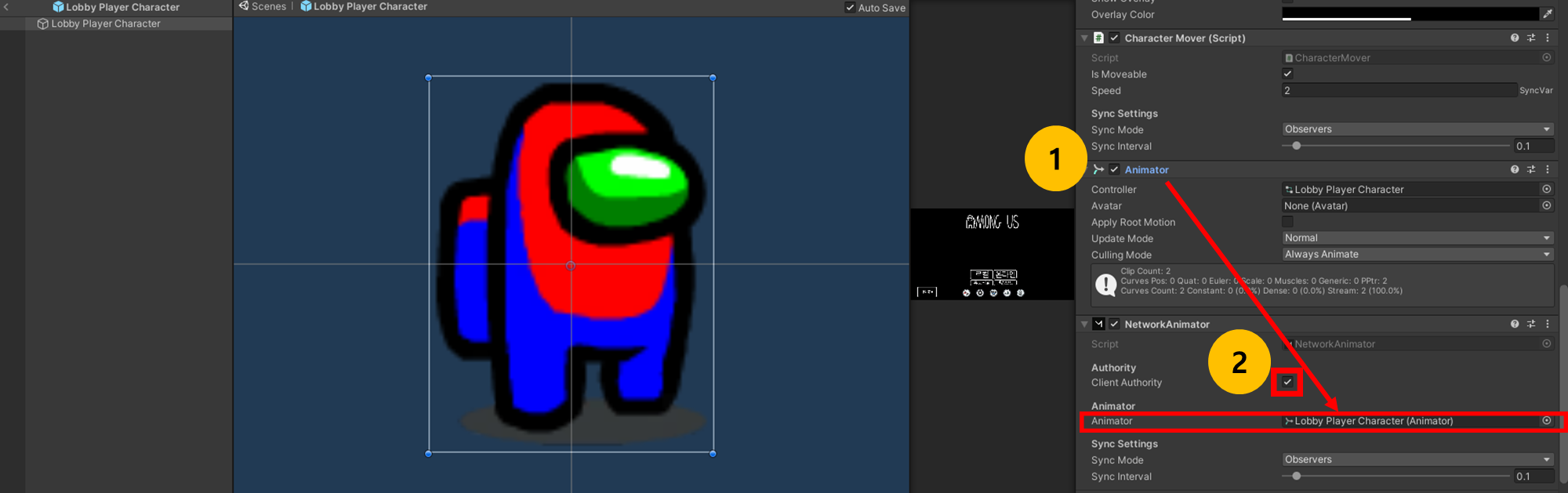This screenshot has width=1568, height=493.
Task: Toggle the Client Authority checkbox
Action: point(1287,382)
